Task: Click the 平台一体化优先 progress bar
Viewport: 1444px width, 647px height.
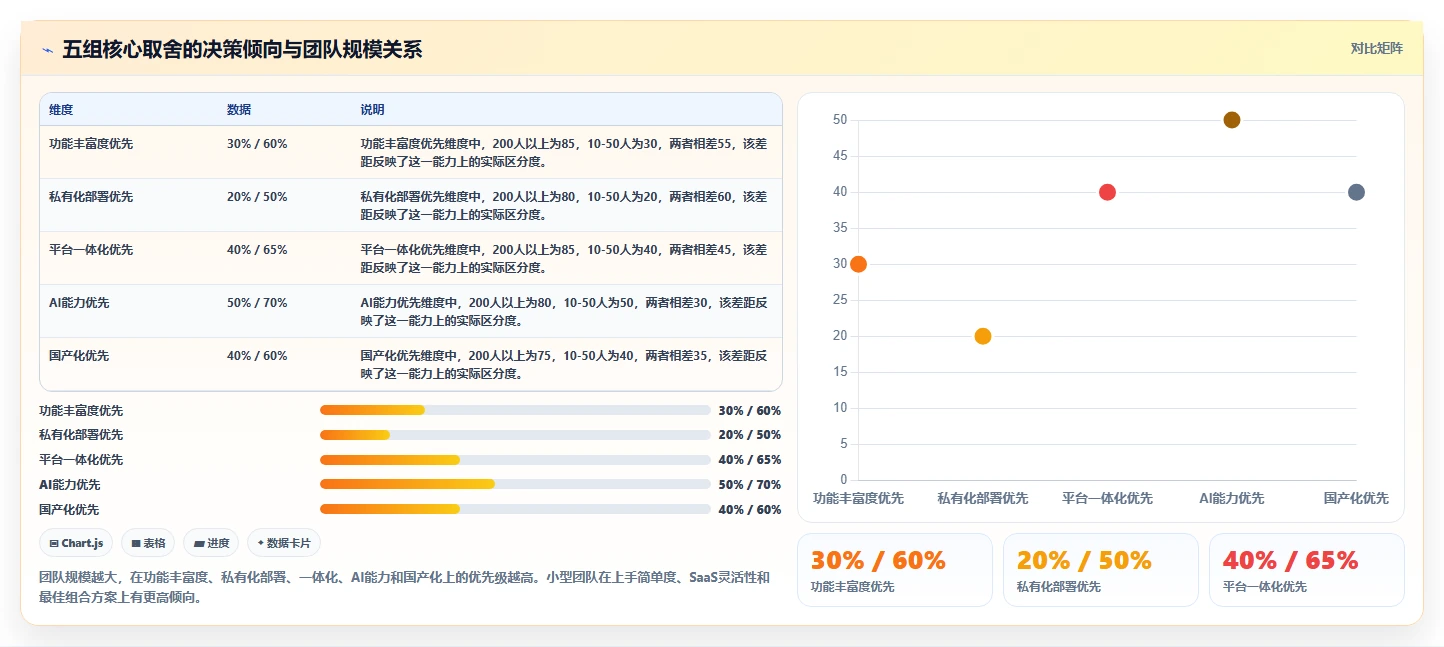Action: coord(515,460)
